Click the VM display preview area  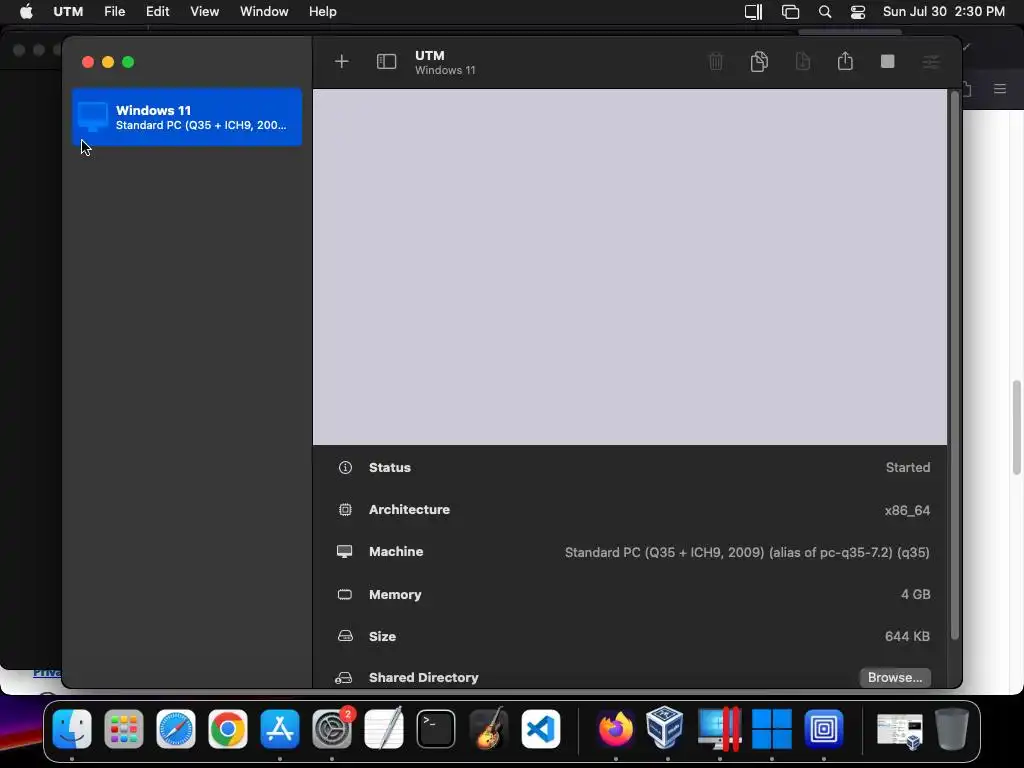(630, 267)
